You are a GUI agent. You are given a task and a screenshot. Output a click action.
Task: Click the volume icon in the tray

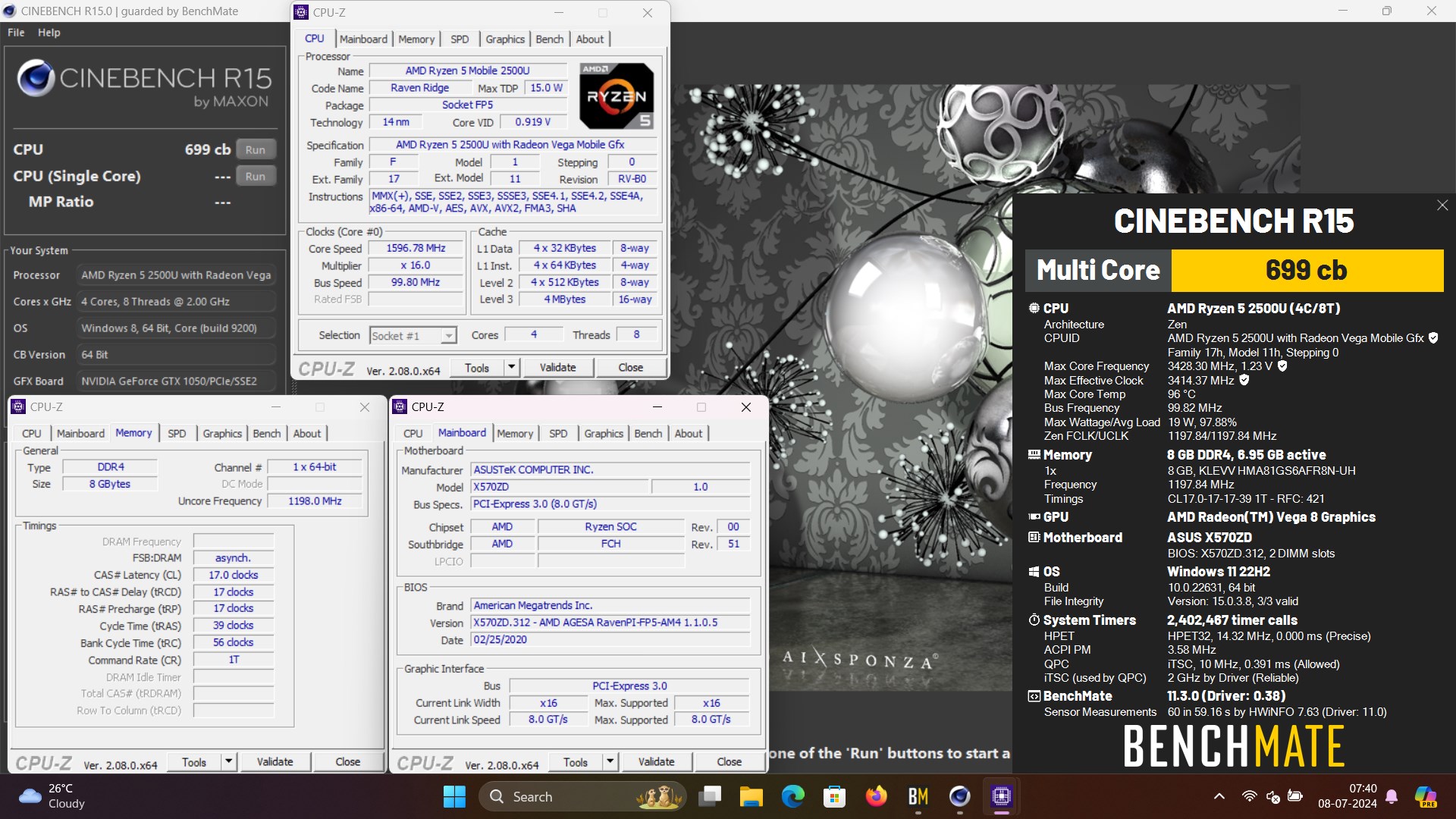tap(1272, 796)
